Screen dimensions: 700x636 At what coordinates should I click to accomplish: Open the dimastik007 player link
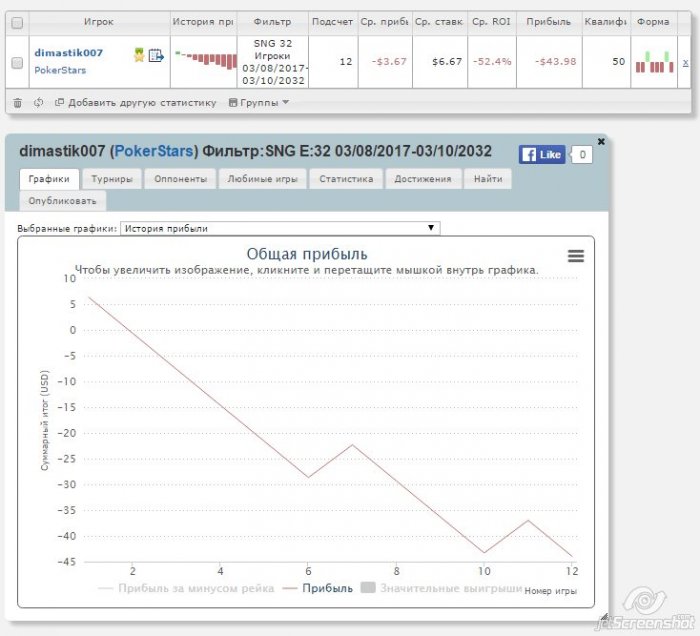coord(68,53)
